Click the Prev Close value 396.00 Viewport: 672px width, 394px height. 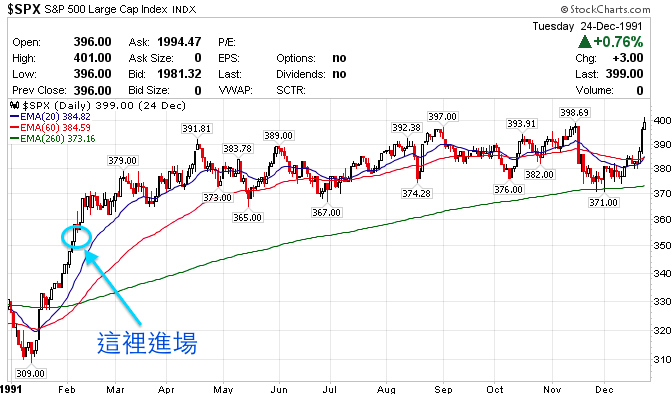point(92,90)
